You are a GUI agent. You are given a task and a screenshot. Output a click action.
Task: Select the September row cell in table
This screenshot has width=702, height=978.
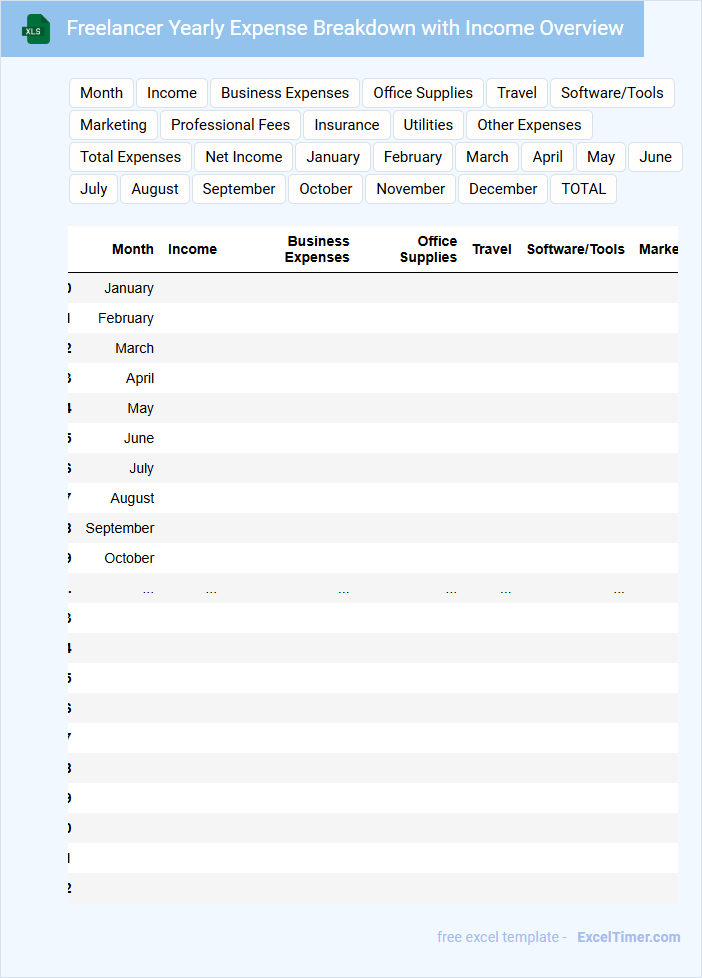point(120,528)
